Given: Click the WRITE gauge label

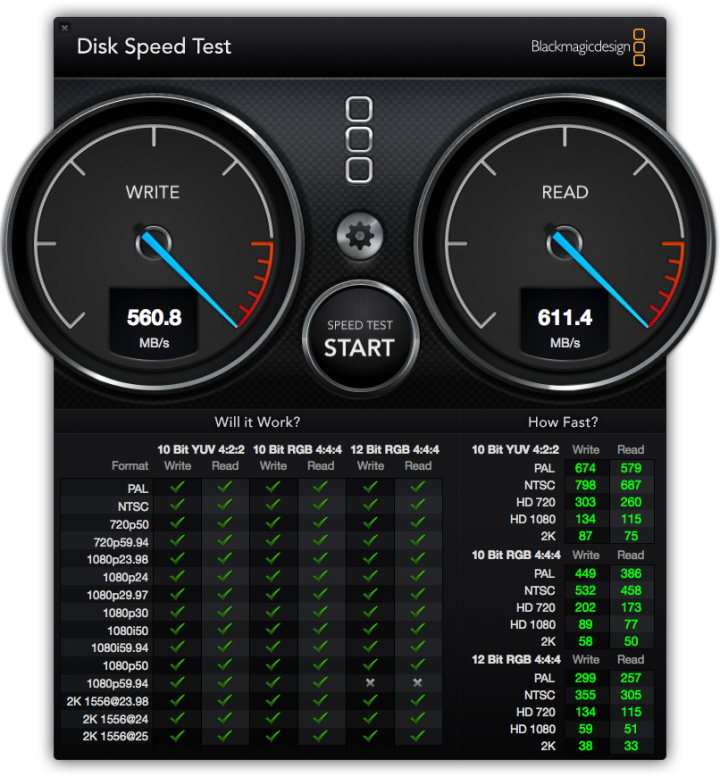Looking at the screenshot, I should pos(153,192).
